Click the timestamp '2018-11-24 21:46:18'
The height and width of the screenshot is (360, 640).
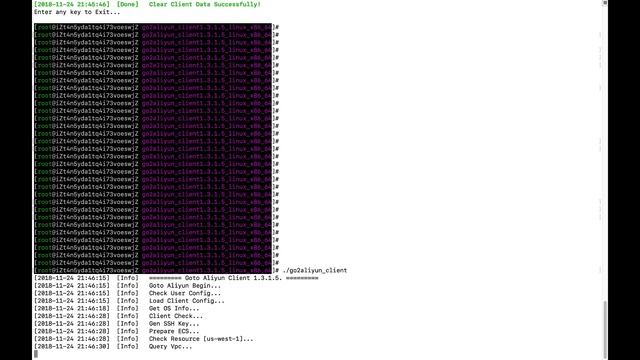72,309
